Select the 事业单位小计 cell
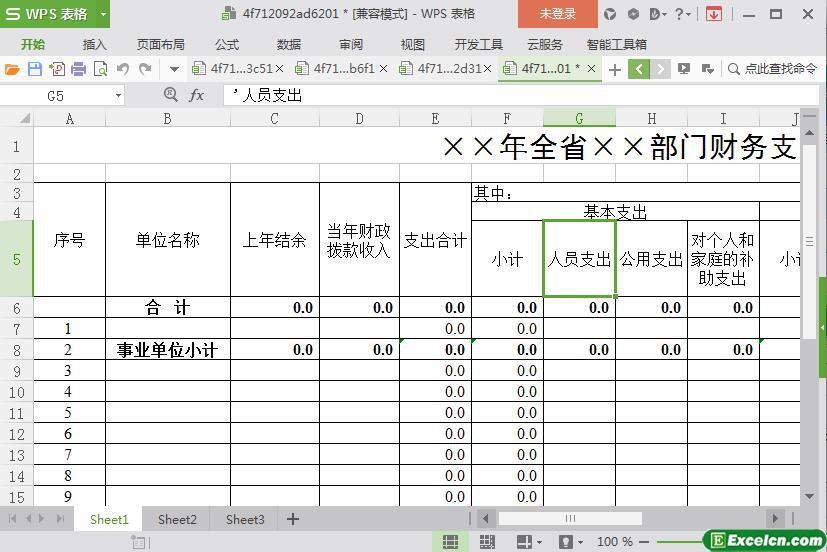Screen dimensions: 827x552 click(x=168, y=350)
